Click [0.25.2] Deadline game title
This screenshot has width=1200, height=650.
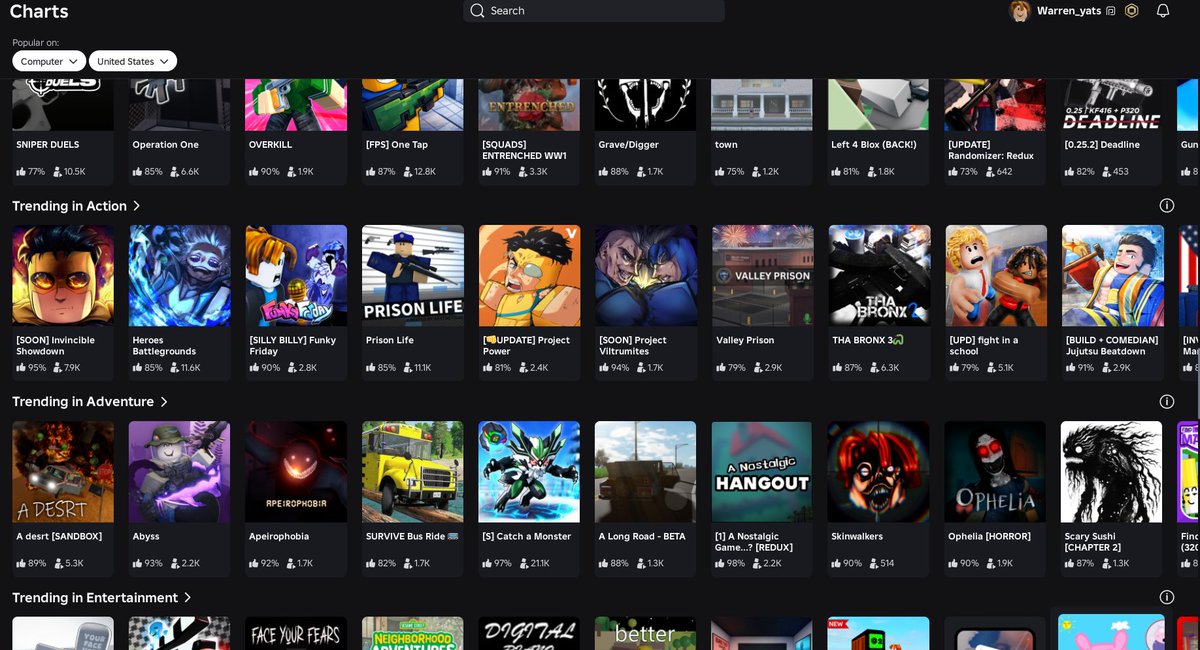pos(1103,145)
